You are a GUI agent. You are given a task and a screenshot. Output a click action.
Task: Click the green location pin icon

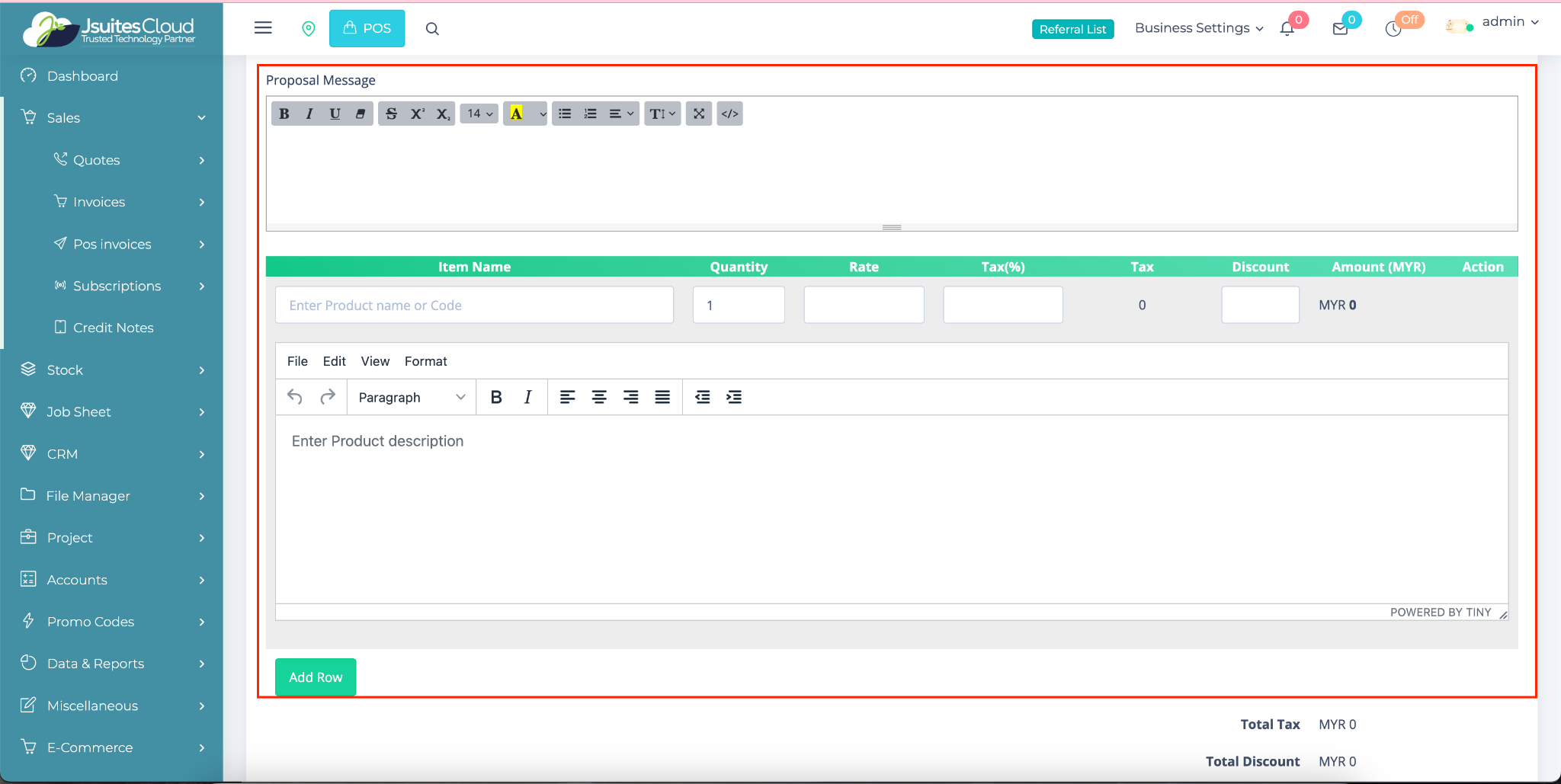tap(309, 29)
